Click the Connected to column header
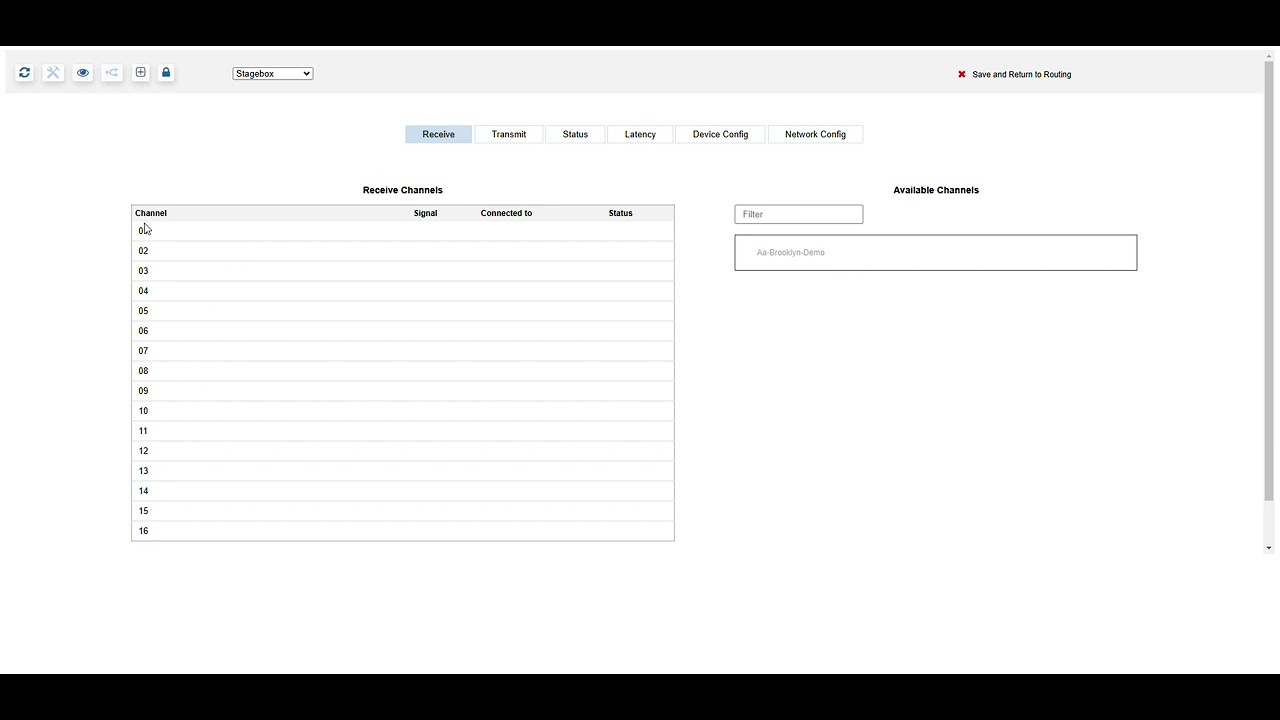The image size is (1280, 720). [506, 213]
